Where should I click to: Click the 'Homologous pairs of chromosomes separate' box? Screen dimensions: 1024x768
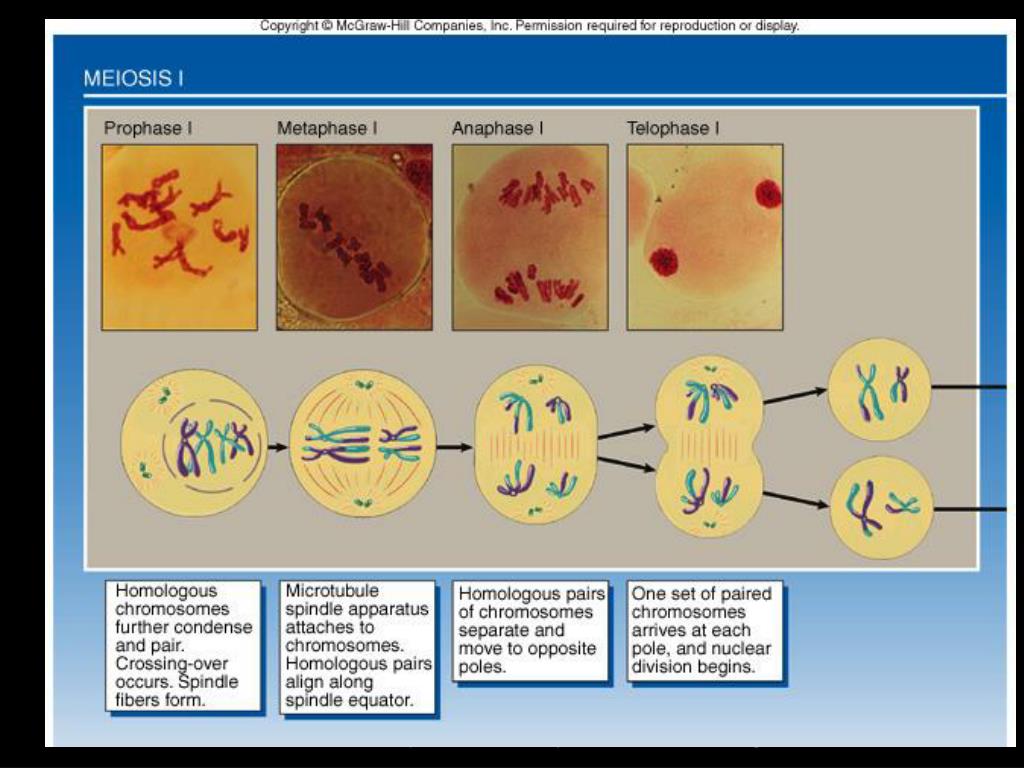click(531, 631)
